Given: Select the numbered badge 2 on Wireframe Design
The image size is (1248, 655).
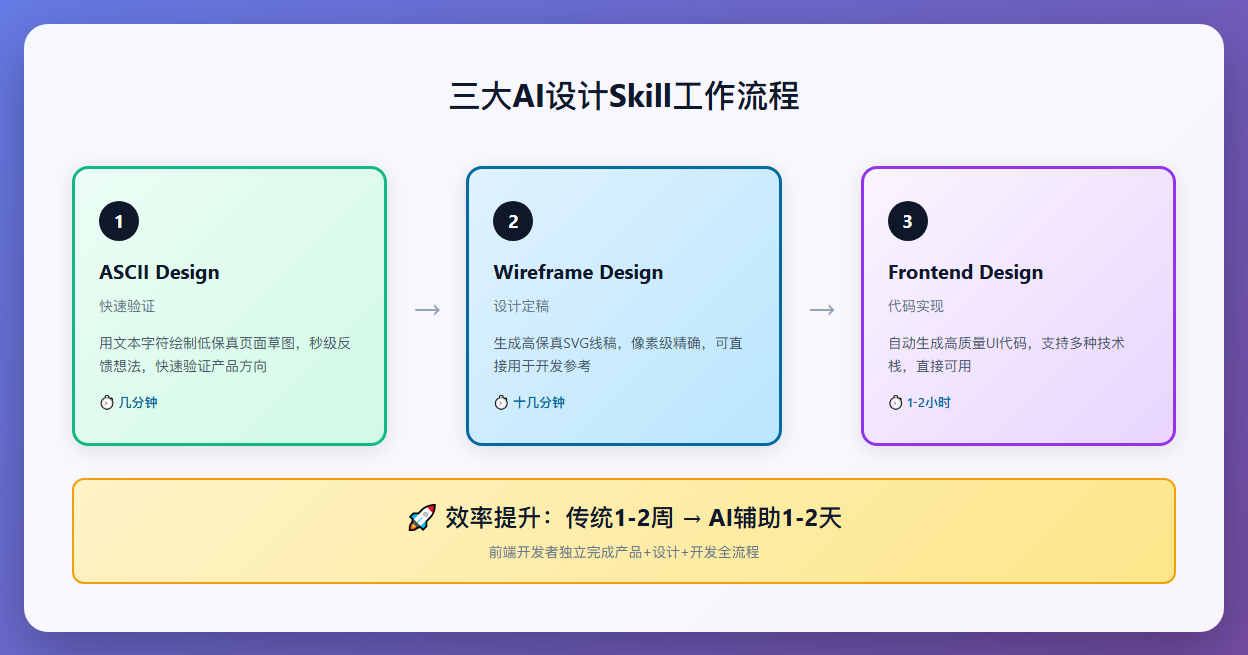Looking at the screenshot, I should coord(512,221).
